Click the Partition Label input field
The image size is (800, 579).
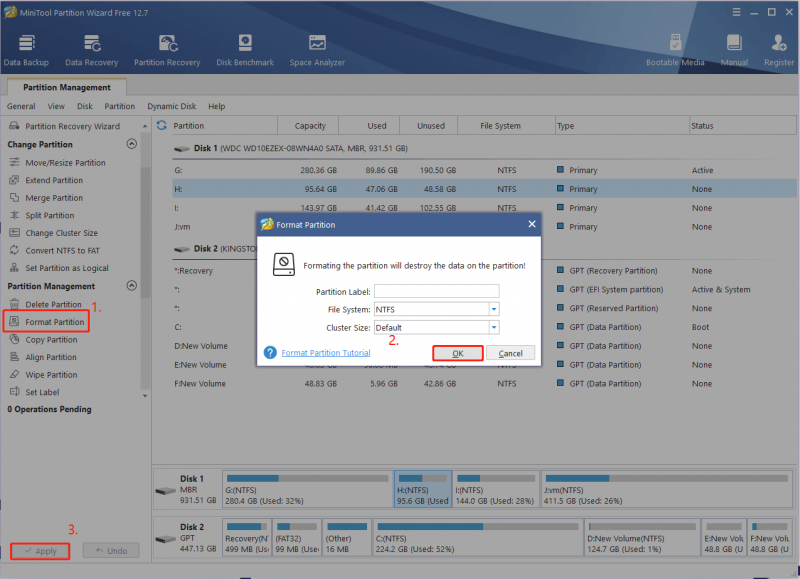tap(437, 291)
